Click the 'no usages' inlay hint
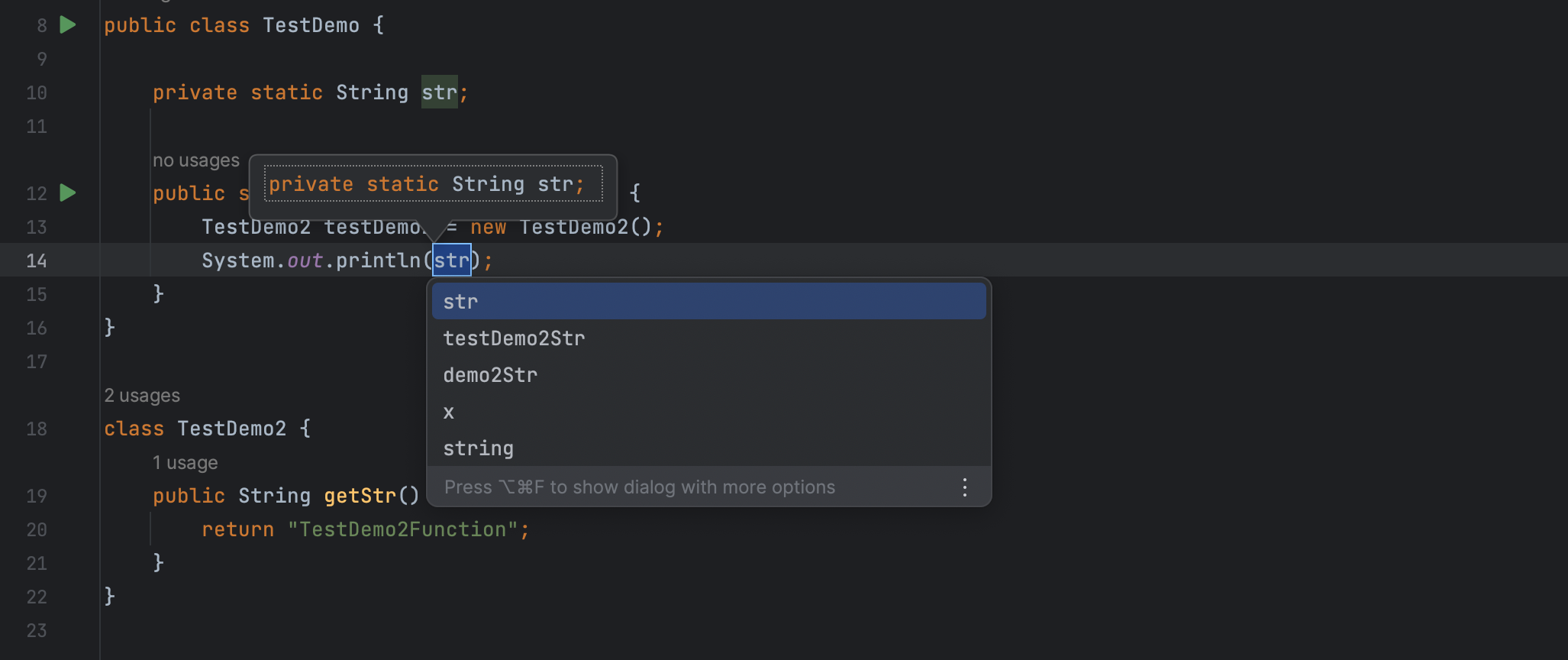 195,160
